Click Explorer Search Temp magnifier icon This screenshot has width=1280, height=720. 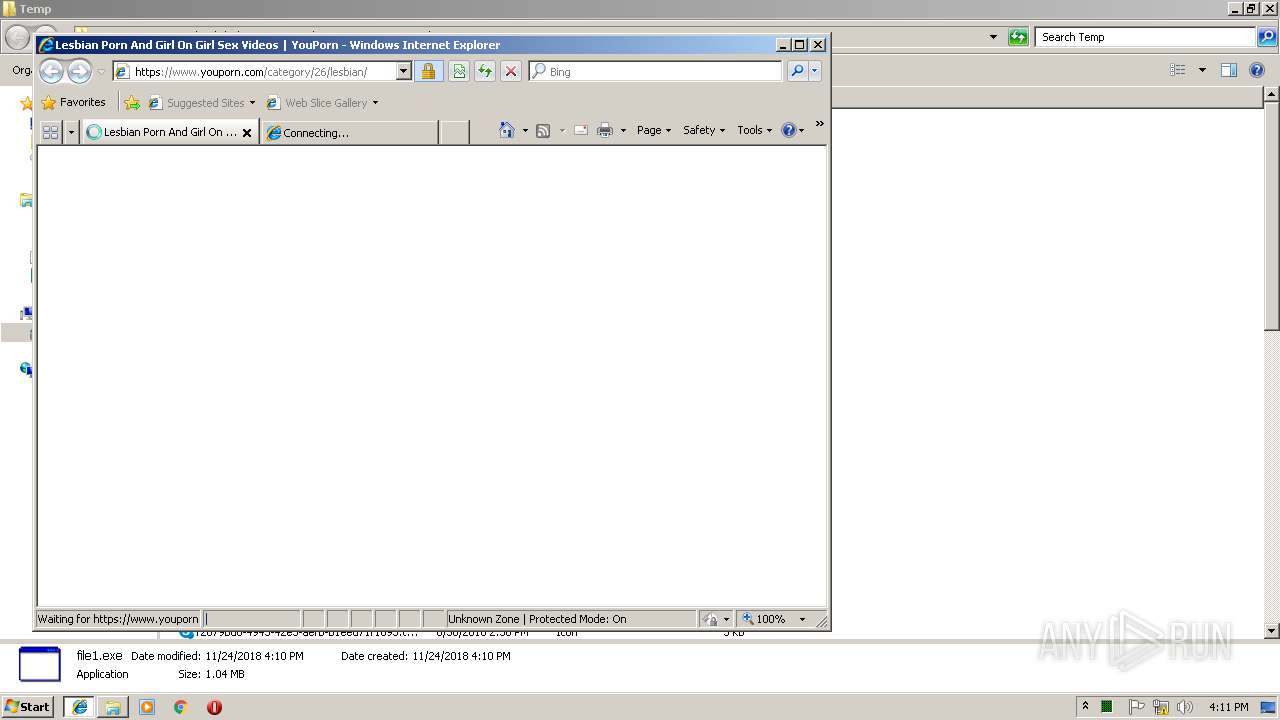coord(1267,37)
